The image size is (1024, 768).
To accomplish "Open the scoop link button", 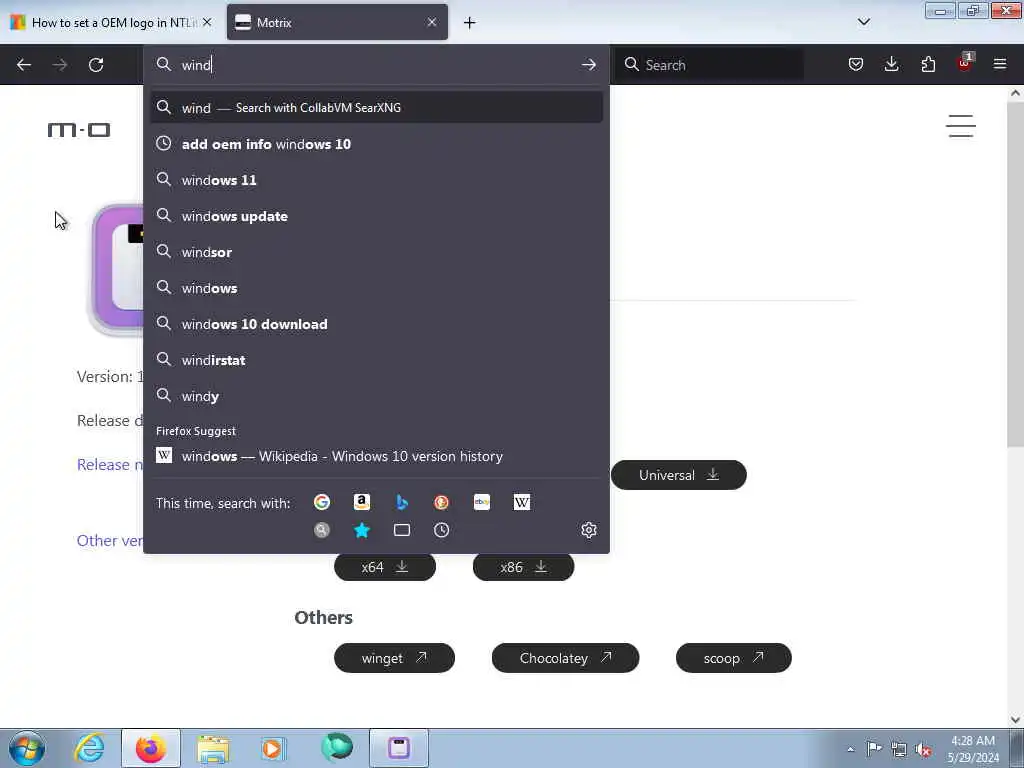I will (733, 658).
